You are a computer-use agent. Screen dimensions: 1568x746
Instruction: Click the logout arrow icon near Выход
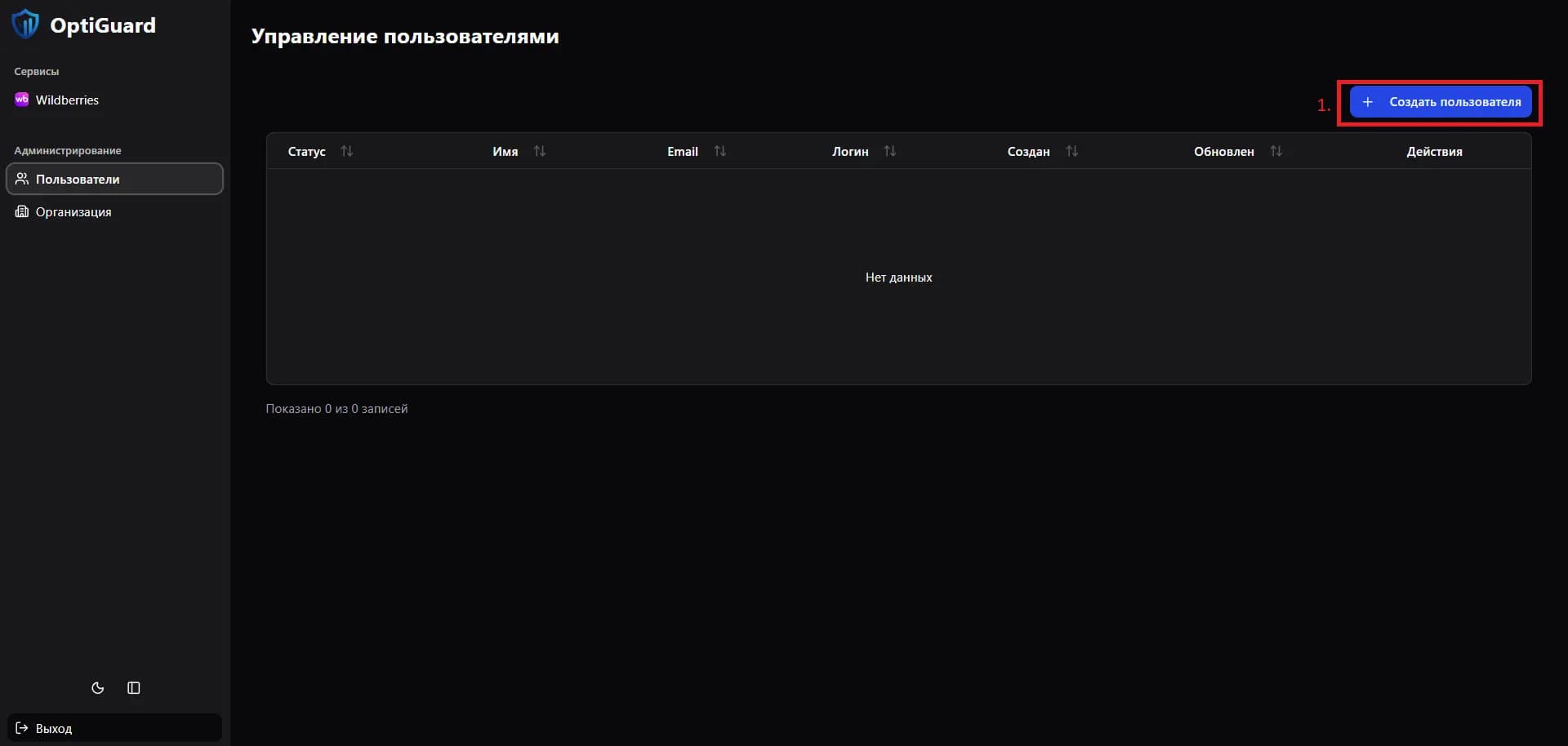[x=22, y=728]
